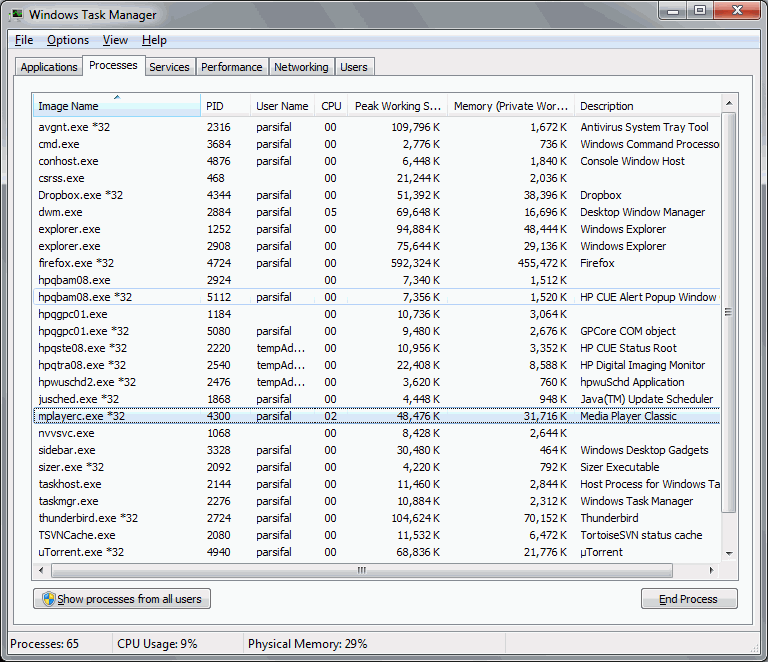Image resolution: width=768 pixels, height=662 pixels.
Task: Open the Help menu
Action: point(154,40)
